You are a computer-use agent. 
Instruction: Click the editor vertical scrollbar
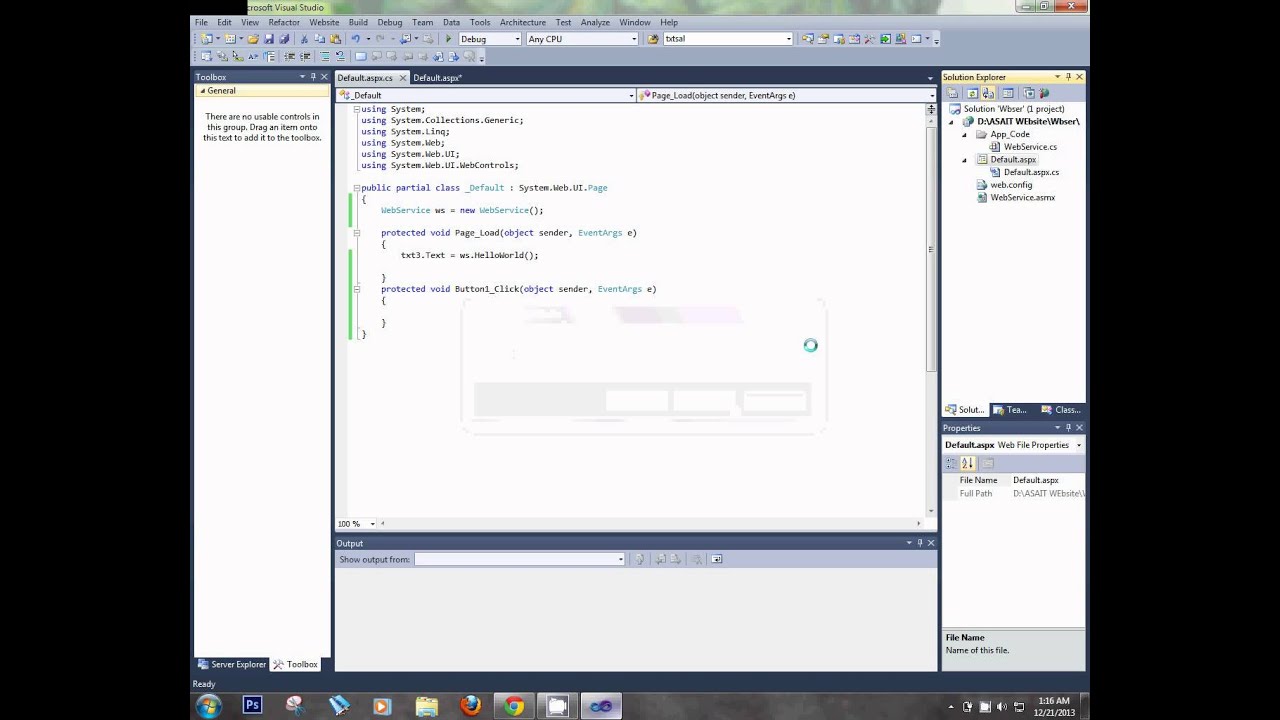click(931, 310)
